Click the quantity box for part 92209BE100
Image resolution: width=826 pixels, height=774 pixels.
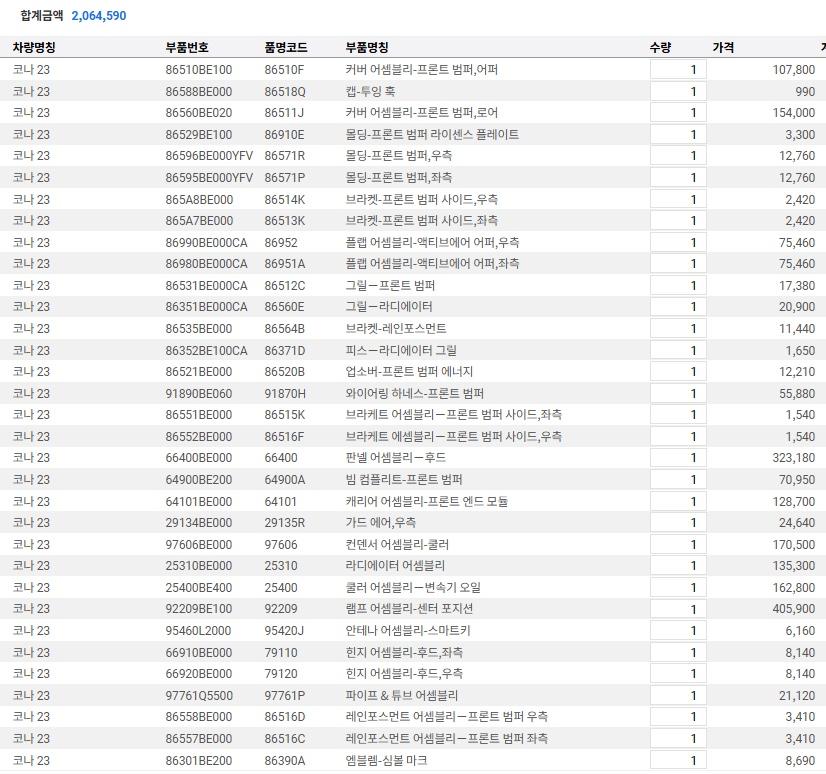[x=678, y=609]
